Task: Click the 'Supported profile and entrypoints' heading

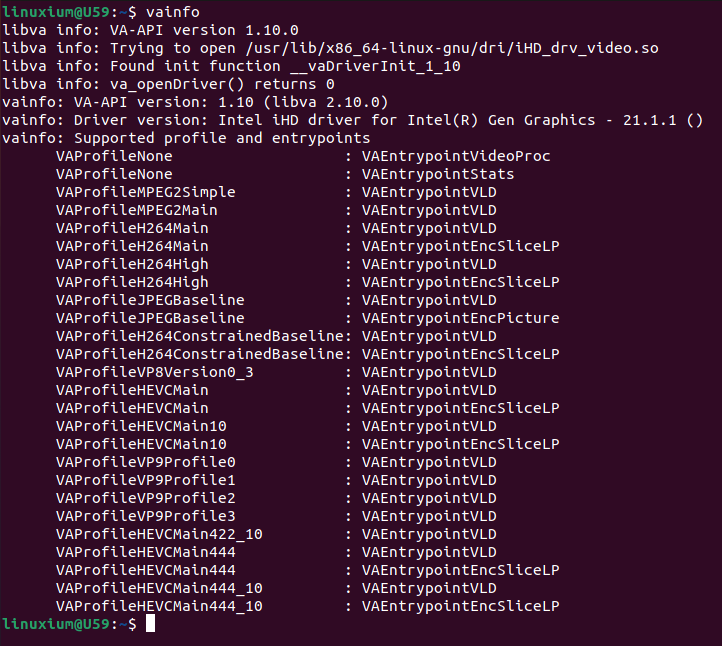Action: [x=222, y=138]
